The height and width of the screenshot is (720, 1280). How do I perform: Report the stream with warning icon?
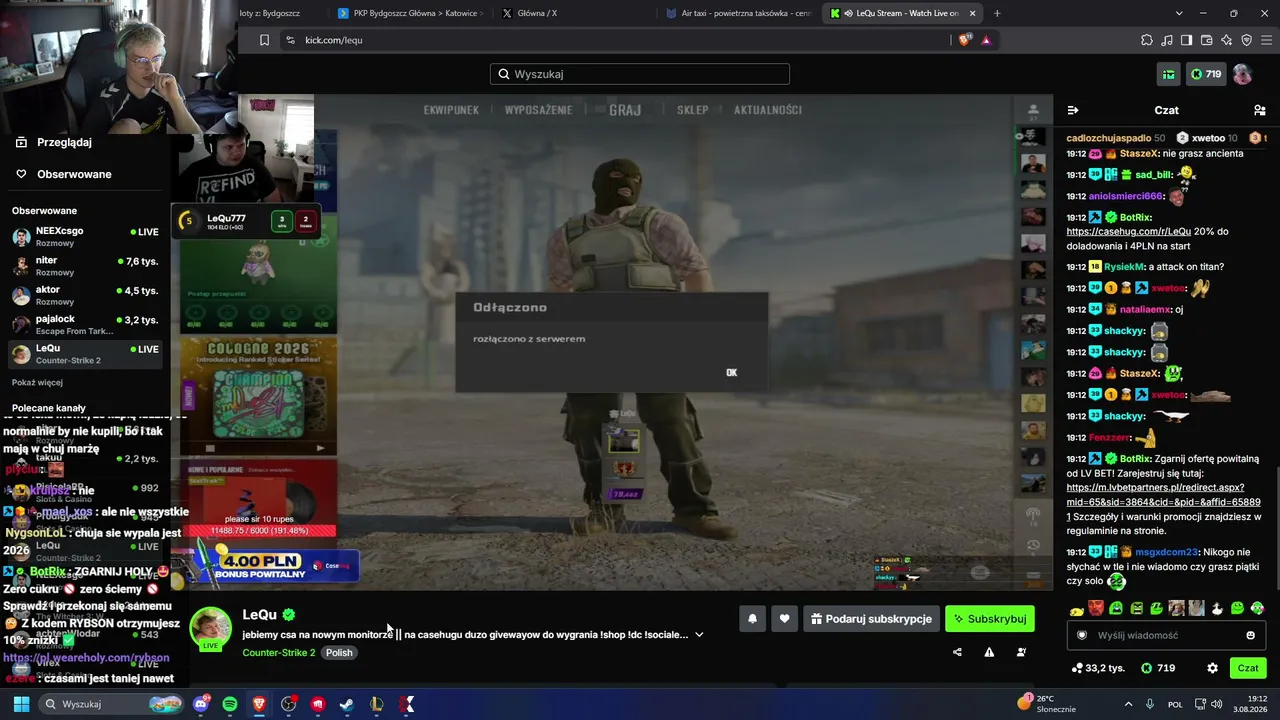989,652
